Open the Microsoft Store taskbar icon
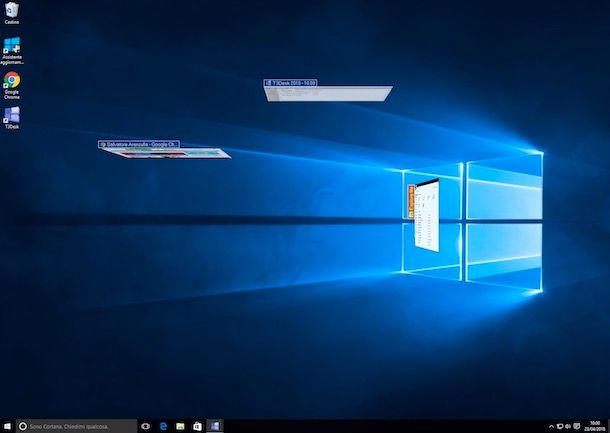Viewport: 610px width, 433px height. pos(197,426)
